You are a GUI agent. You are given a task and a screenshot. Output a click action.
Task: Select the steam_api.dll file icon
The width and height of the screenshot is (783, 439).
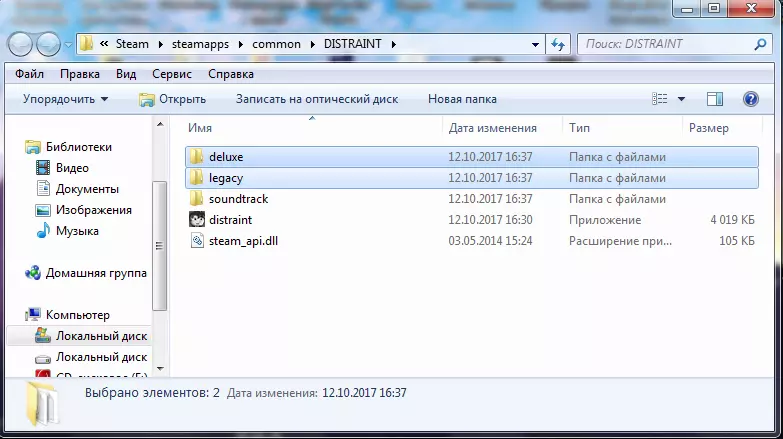pos(197,241)
